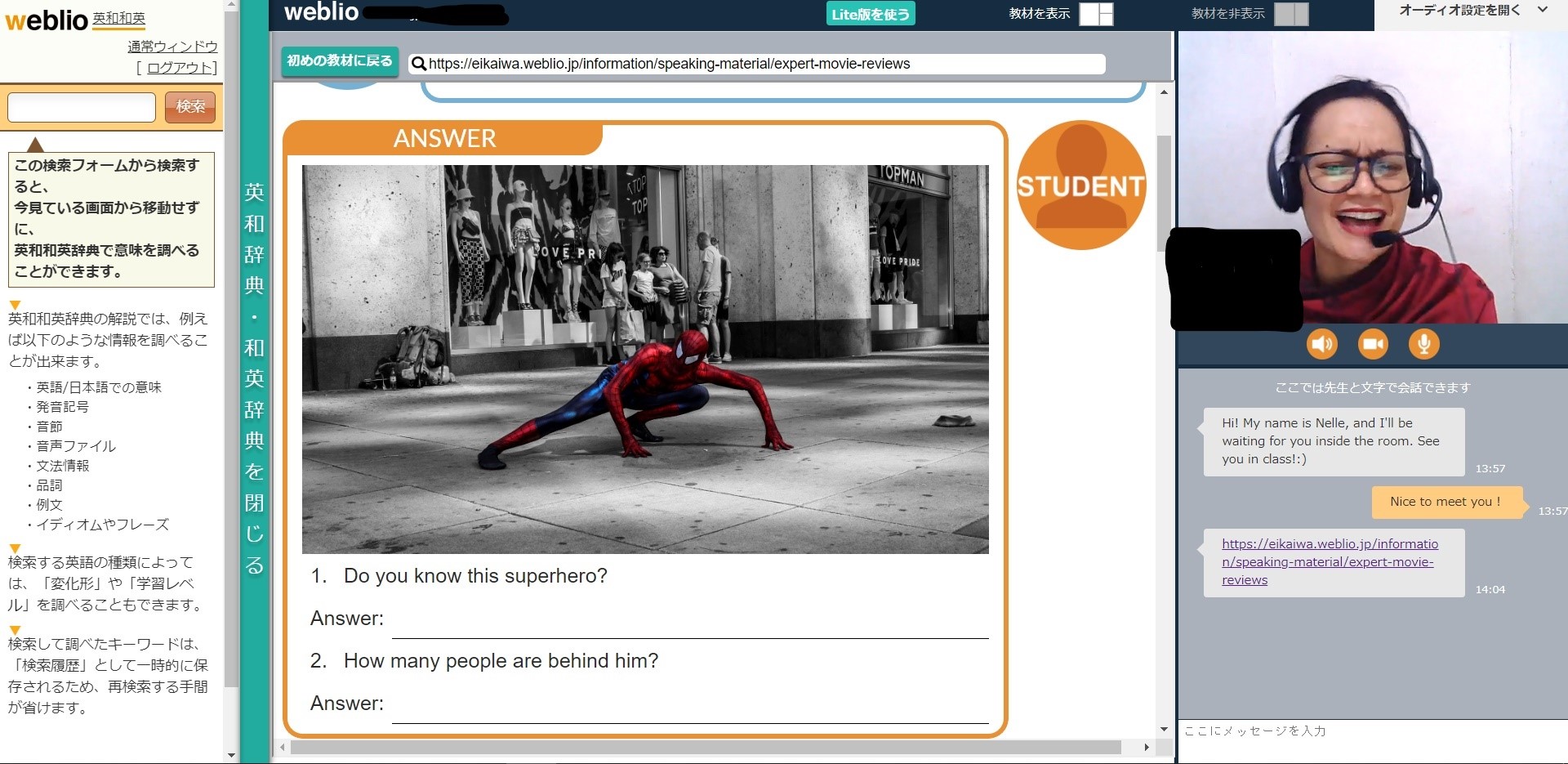Show the teaching material layout icon
The width and height of the screenshot is (1568, 764).
(1096, 14)
